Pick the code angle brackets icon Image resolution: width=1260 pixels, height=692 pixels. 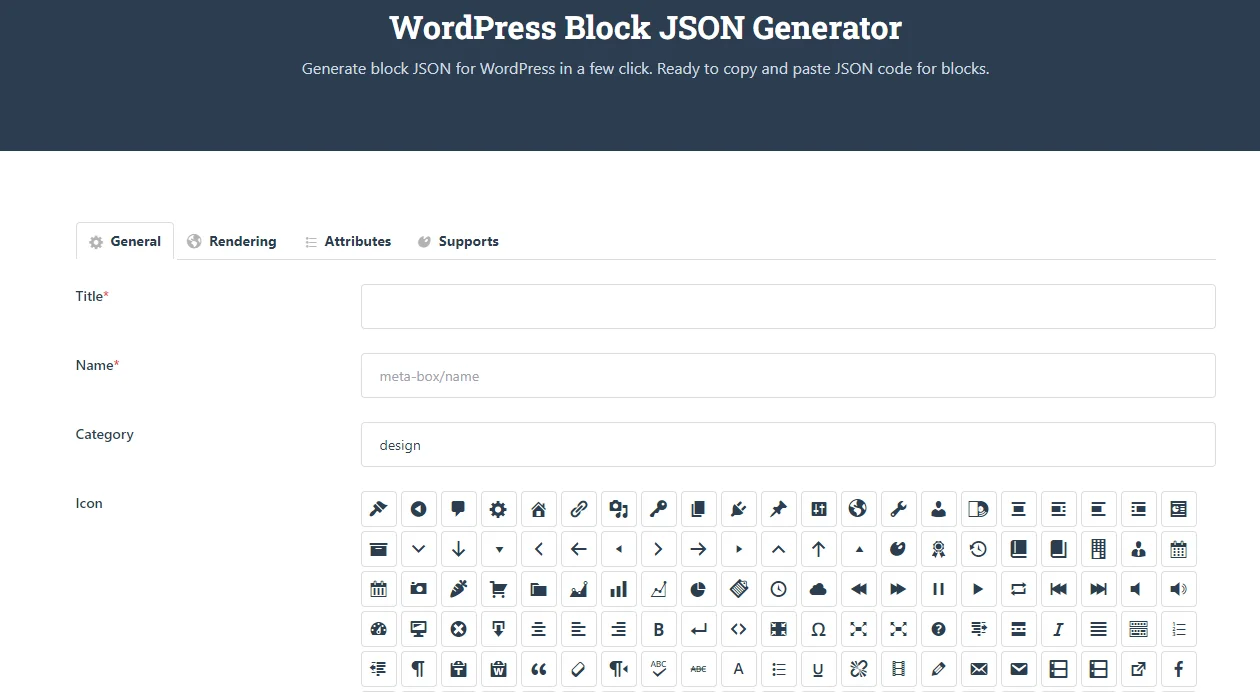(x=739, y=629)
